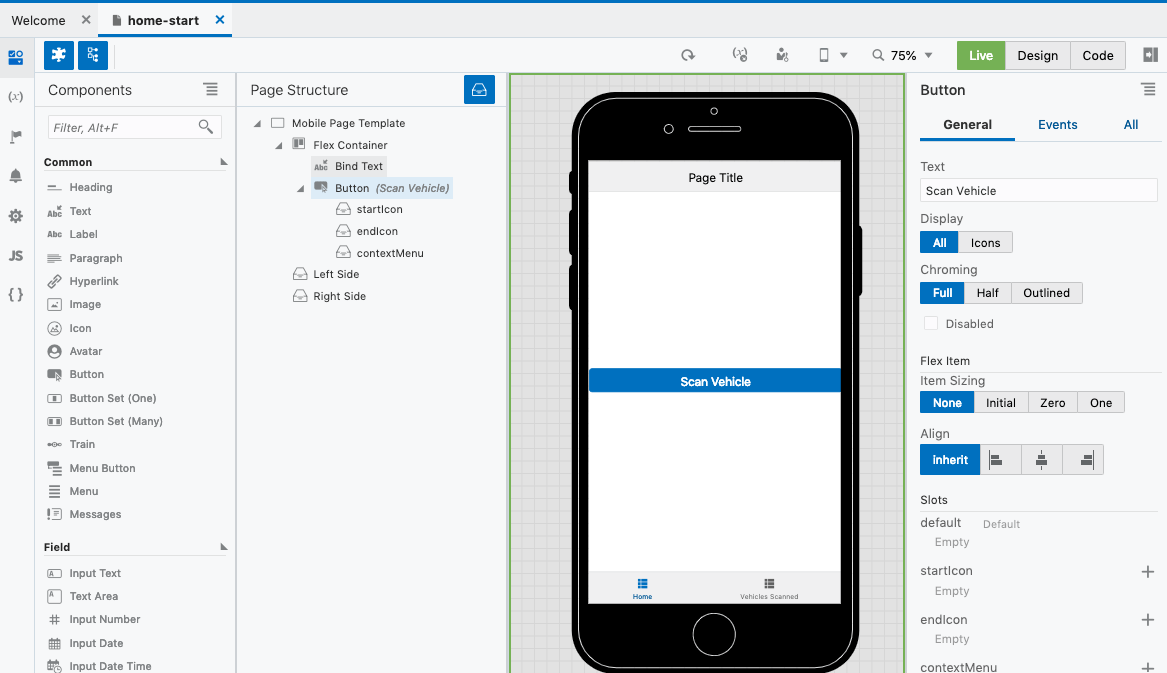Click the Page Structure slots toggle icon
This screenshot has width=1167, height=673.
click(x=479, y=90)
